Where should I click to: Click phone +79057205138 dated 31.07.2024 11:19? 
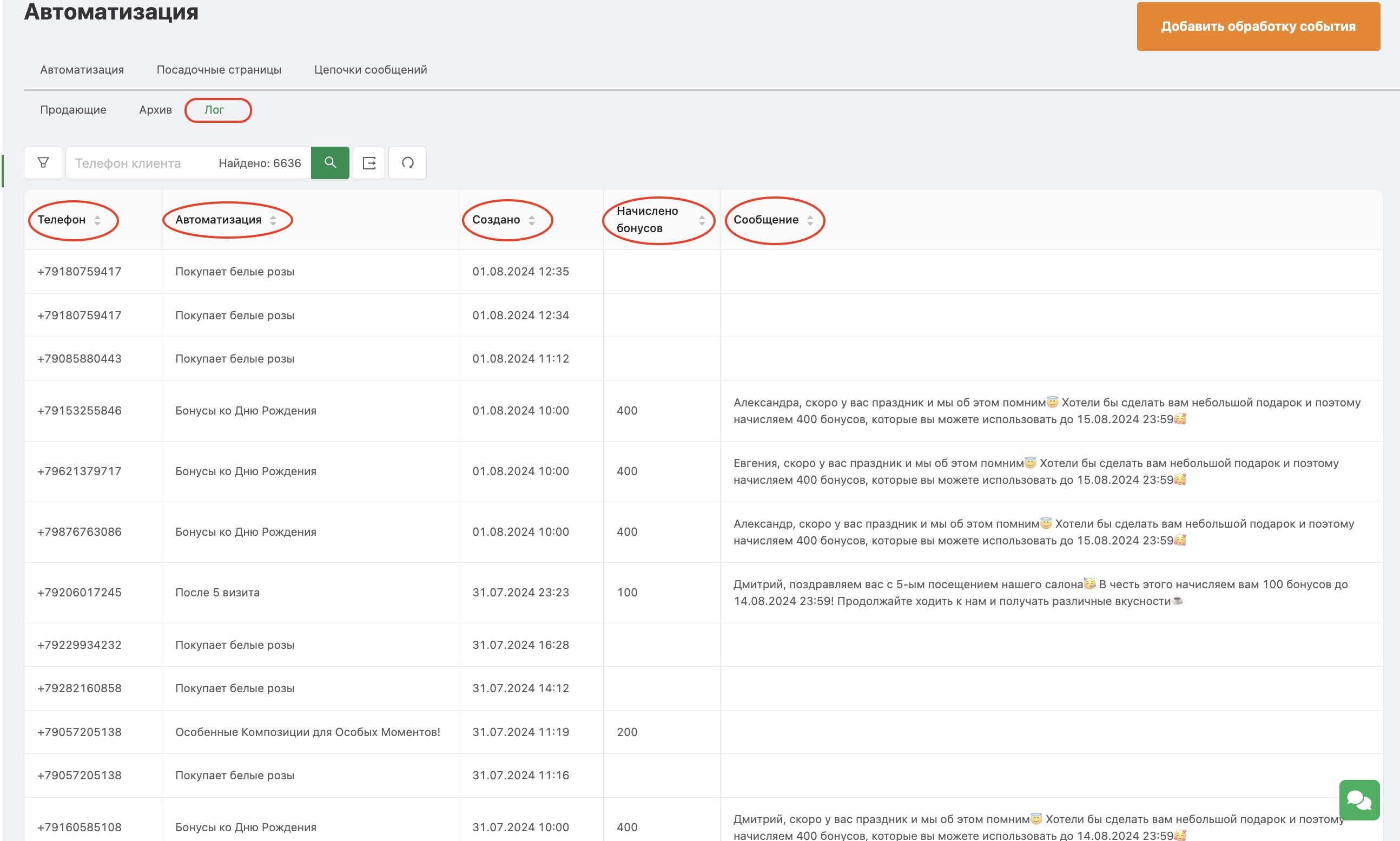[80, 732]
